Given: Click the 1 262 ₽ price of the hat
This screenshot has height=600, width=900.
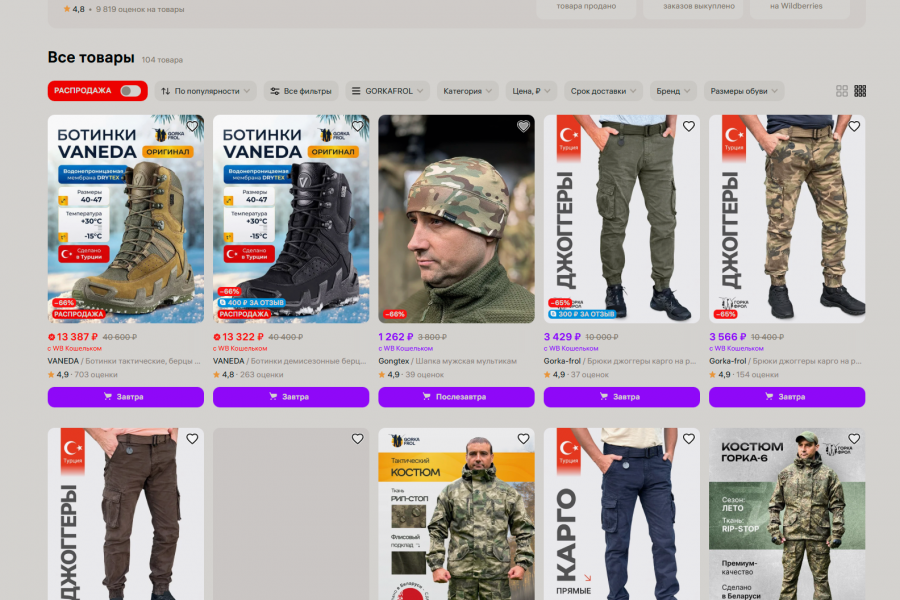Looking at the screenshot, I should [x=395, y=337].
